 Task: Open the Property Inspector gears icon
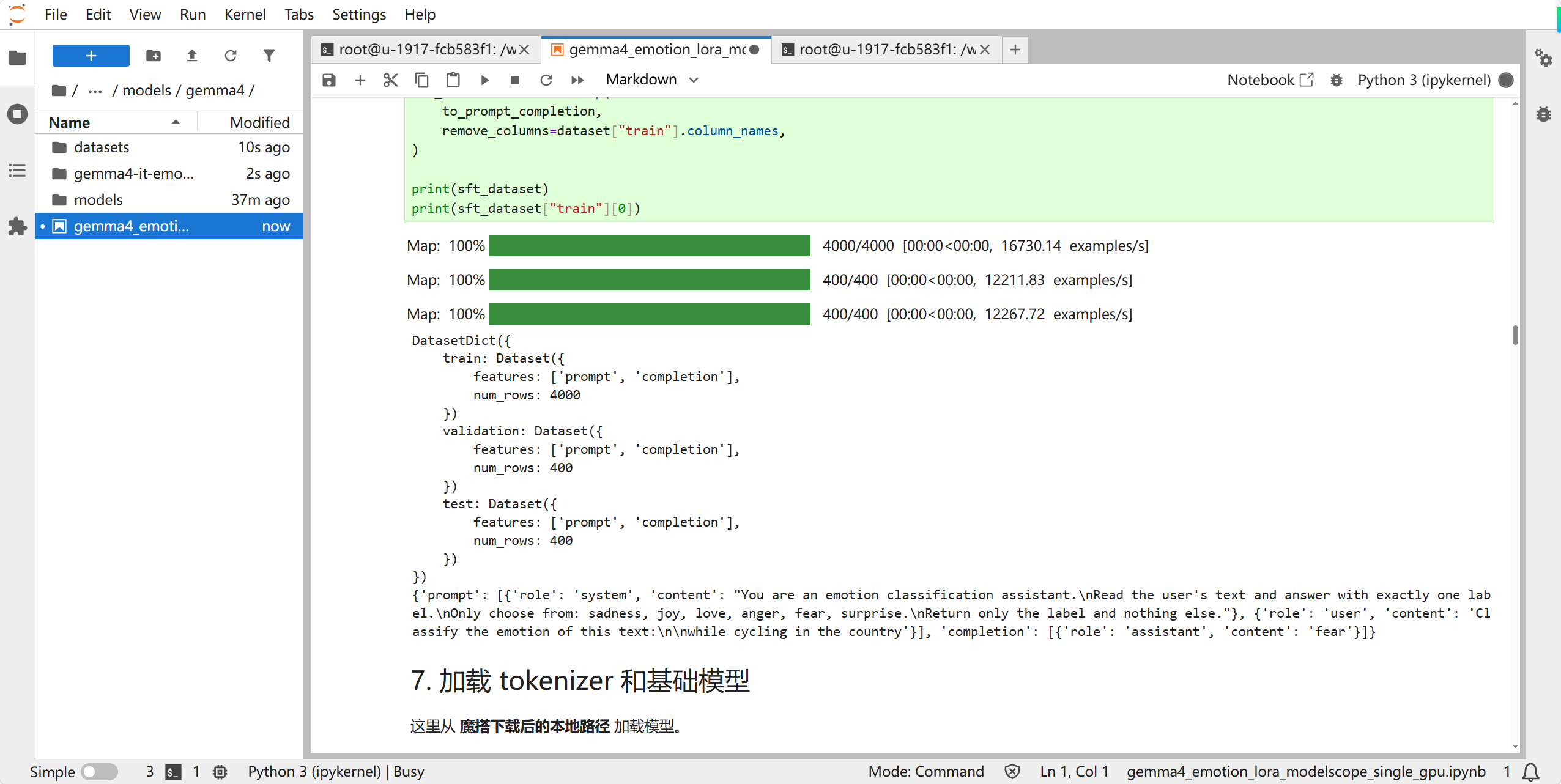point(1543,58)
